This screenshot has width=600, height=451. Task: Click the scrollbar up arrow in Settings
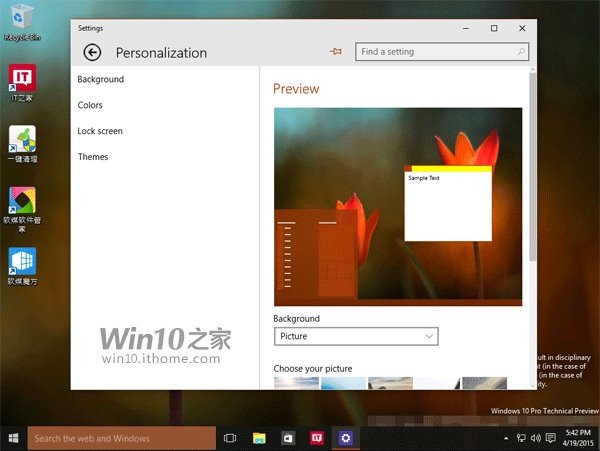532,70
